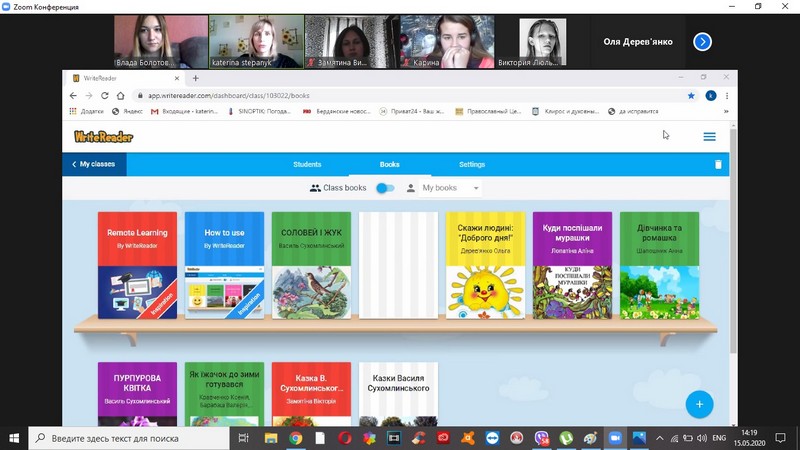Toggle between Class books and My books
800x450 pixels.
(385, 188)
